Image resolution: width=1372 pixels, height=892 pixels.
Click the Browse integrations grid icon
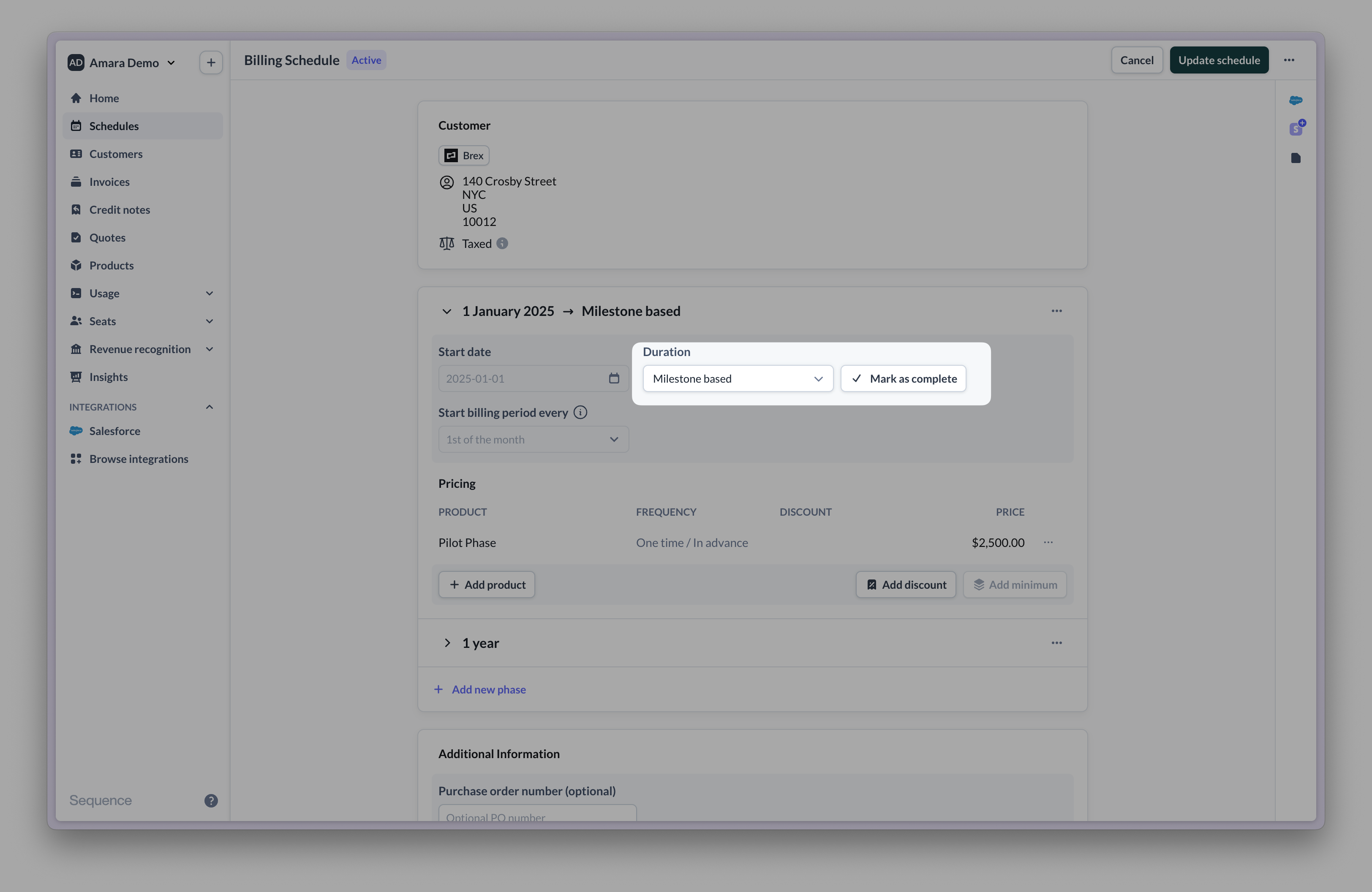point(76,459)
